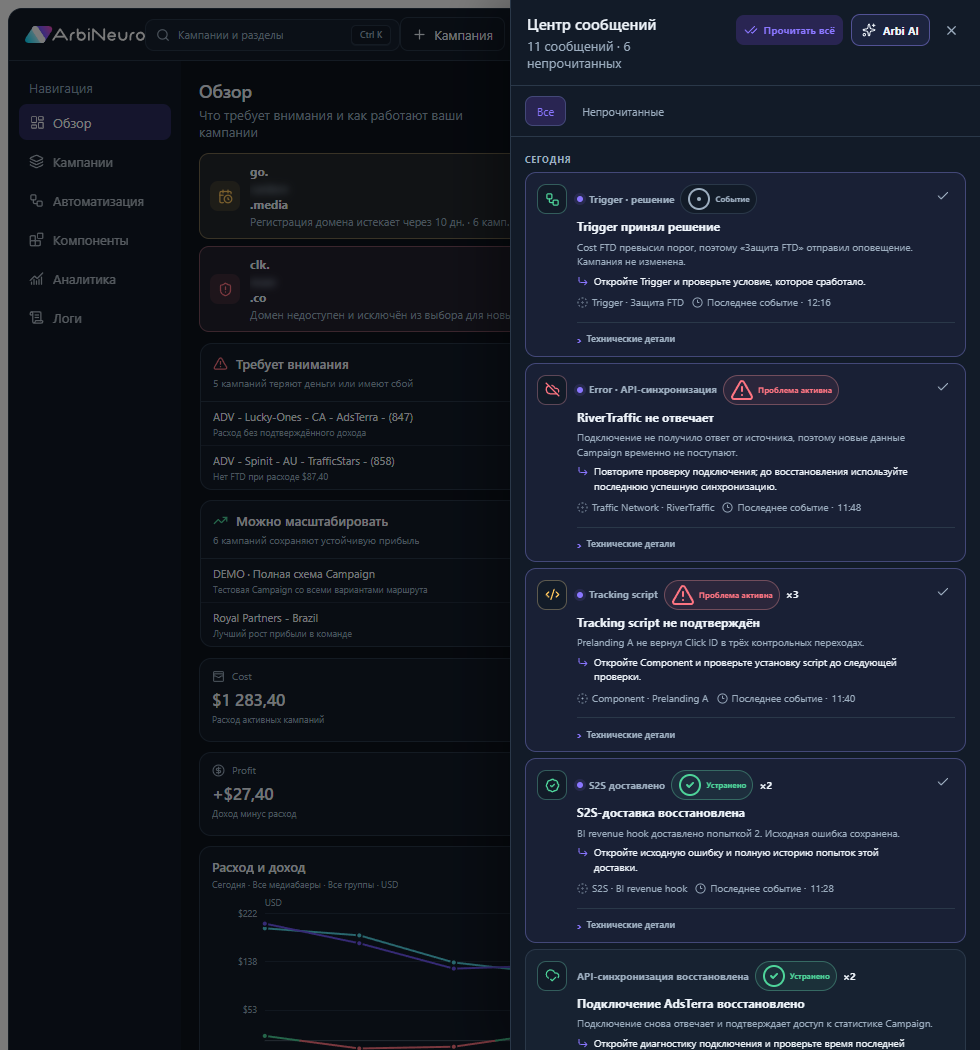Click the clk .co domain shield icon
Viewport: 980px width, 1050px height.
pyautogui.click(x=225, y=289)
